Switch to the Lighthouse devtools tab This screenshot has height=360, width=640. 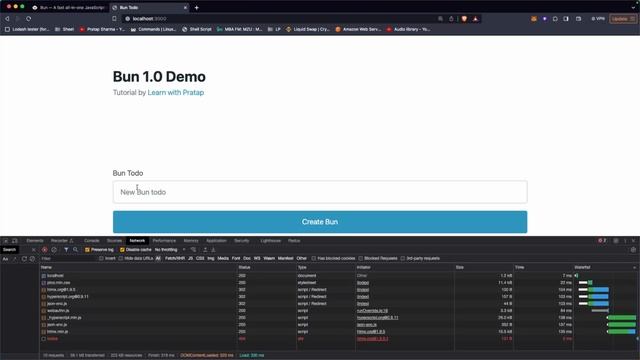point(270,241)
